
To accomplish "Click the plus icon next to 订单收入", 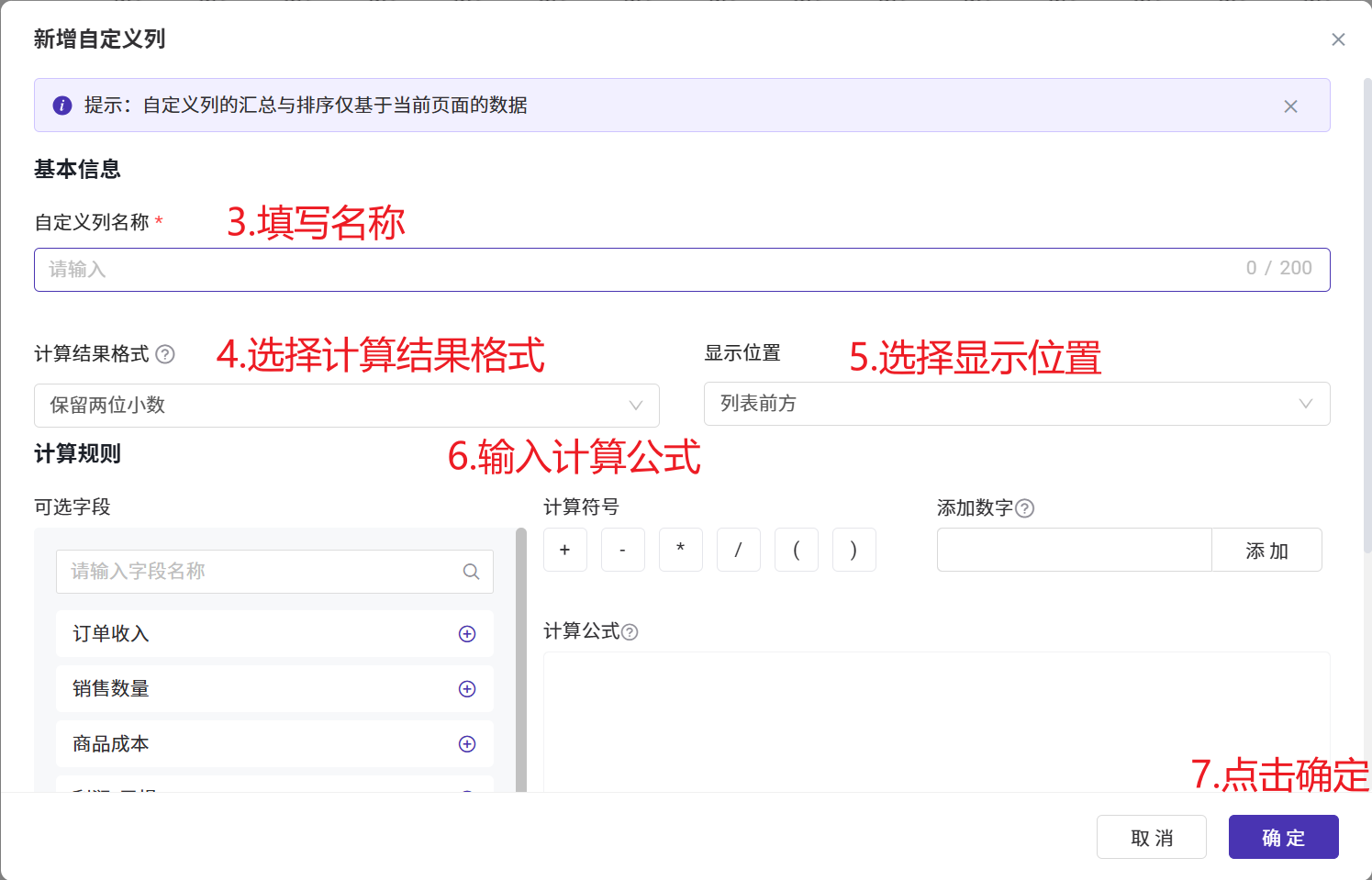I will pyautogui.click(x=467, y=634).
